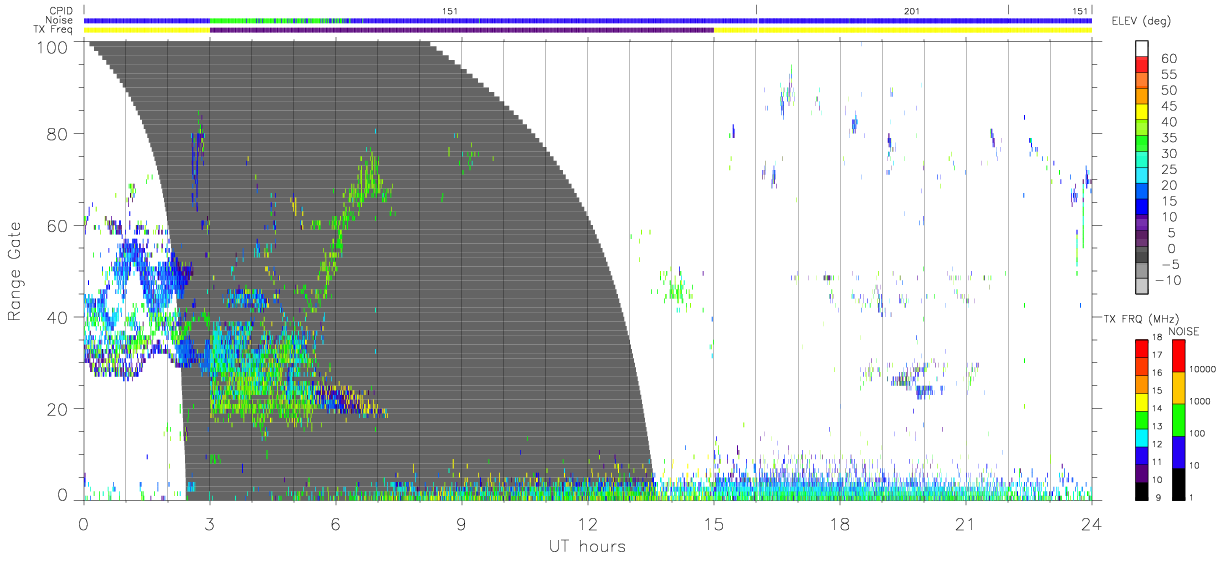This screenshot has width=1228, height=567.
Task: Click the 'UT hours' axis title
Action: 587,546
